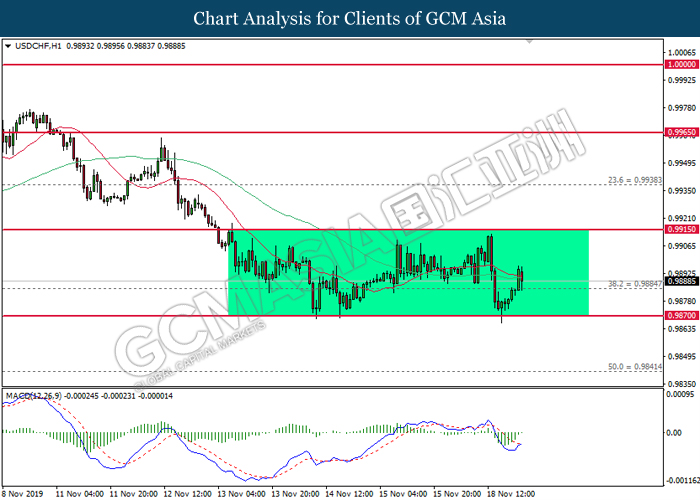Click the 12 Nov 12:00 time label
The width and height of the screenshot is (700, 500).
(x=188, y=494)
